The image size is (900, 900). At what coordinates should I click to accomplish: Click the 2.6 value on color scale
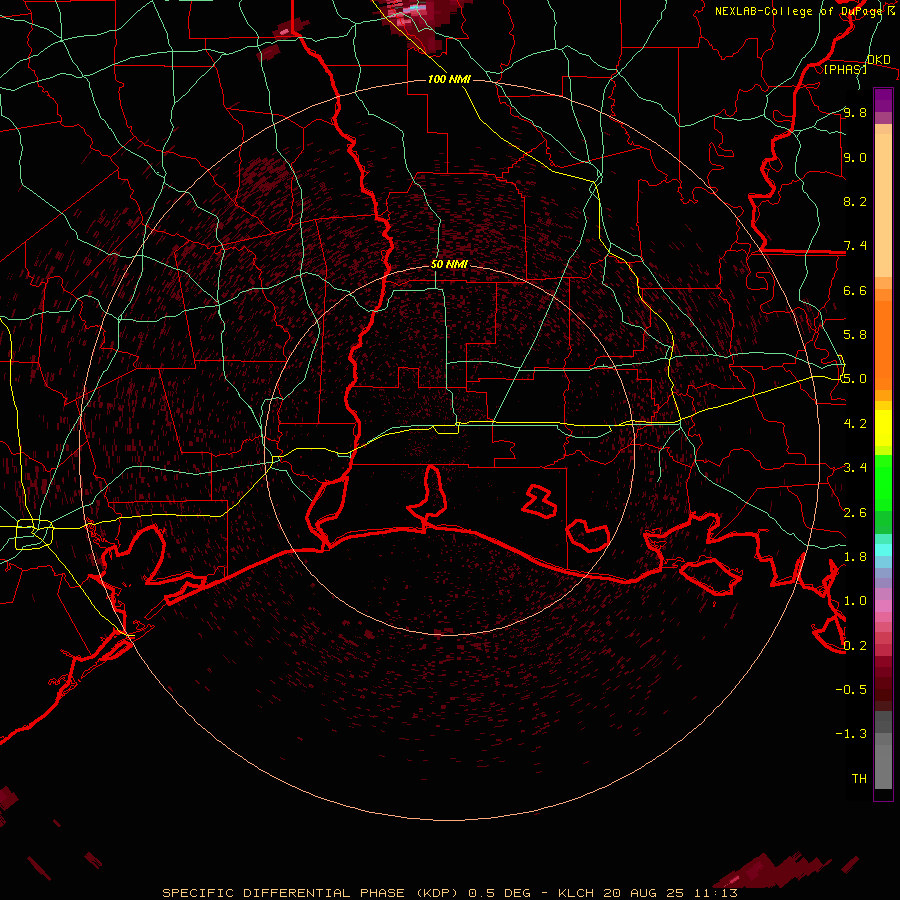(855, 512)
